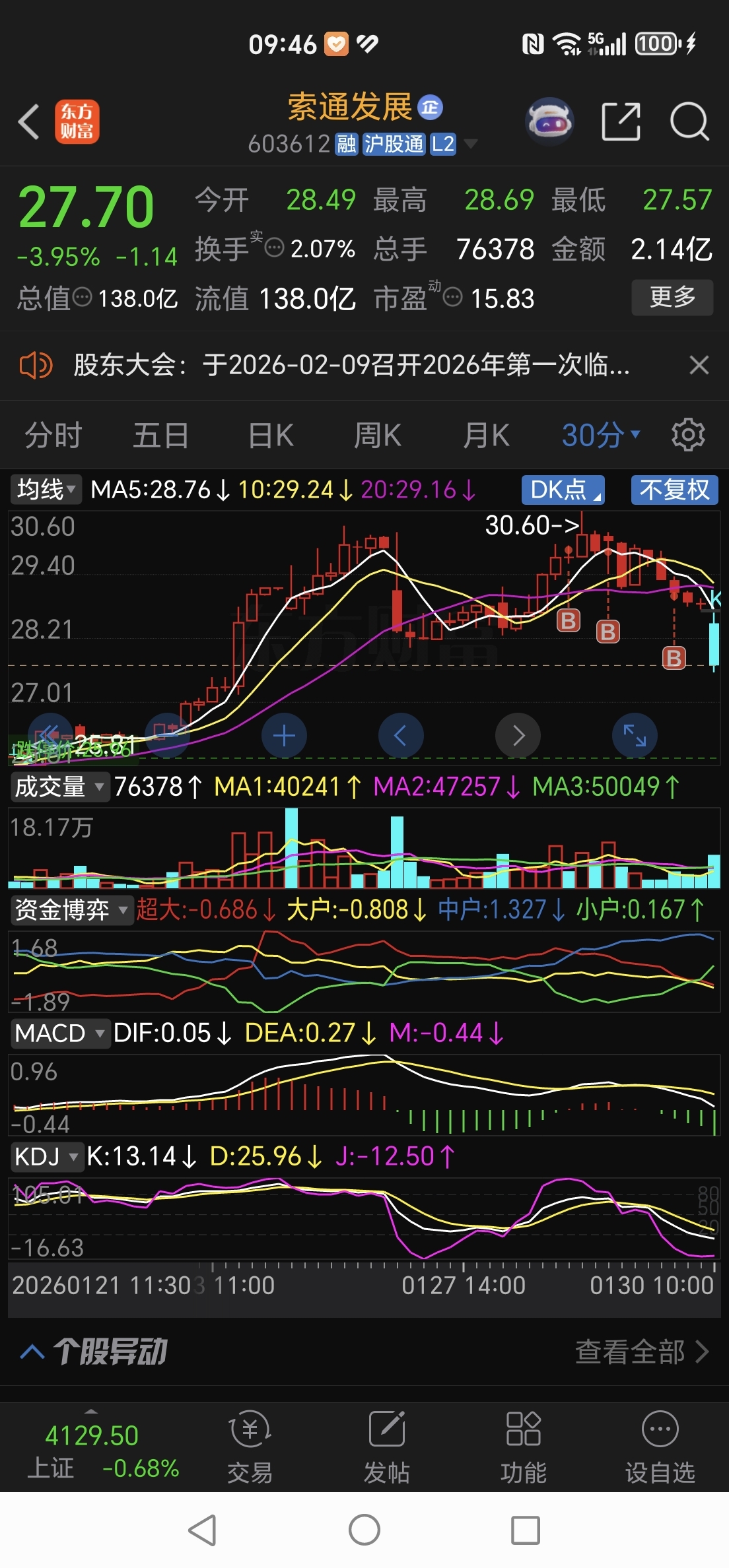
Task: Tap the 融 margin badge
Action: click(x=347, y=144)
